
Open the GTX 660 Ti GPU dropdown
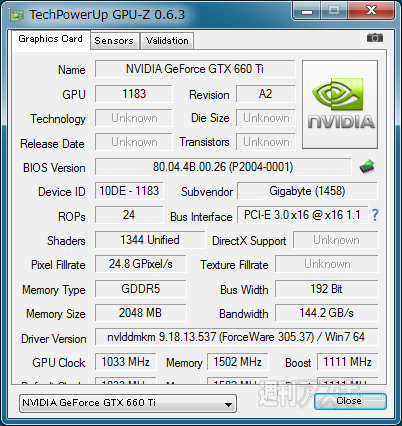[x=128, y=403]
